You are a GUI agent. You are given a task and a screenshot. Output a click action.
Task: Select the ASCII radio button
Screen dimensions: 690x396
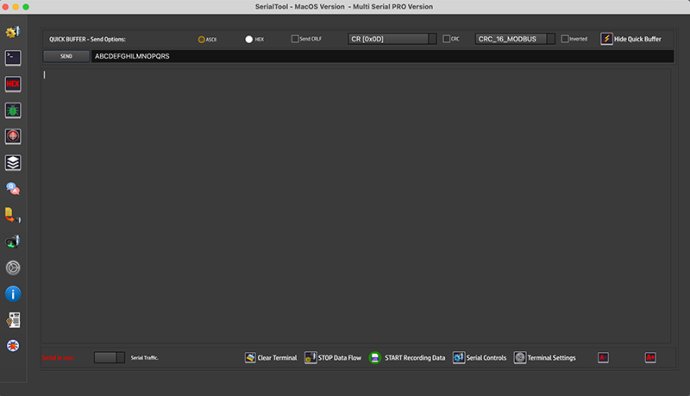[201, 39]
